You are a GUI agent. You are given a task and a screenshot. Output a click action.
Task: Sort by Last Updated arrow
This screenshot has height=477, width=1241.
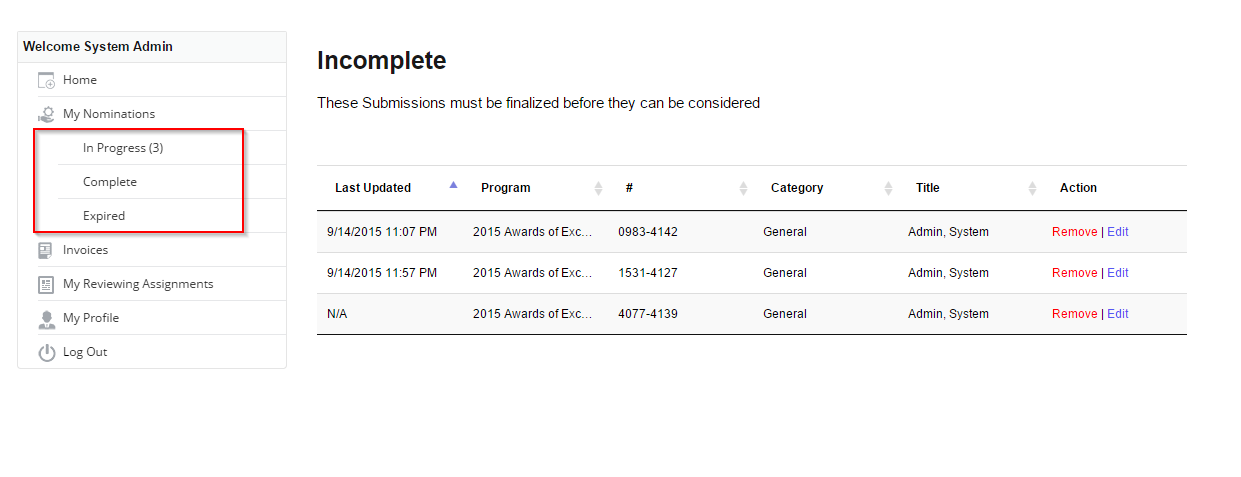click(x=453, y=185)
